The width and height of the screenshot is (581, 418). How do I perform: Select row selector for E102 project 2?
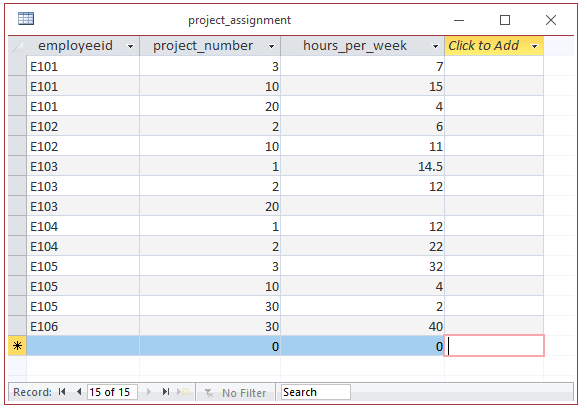[x=17, y=126]
